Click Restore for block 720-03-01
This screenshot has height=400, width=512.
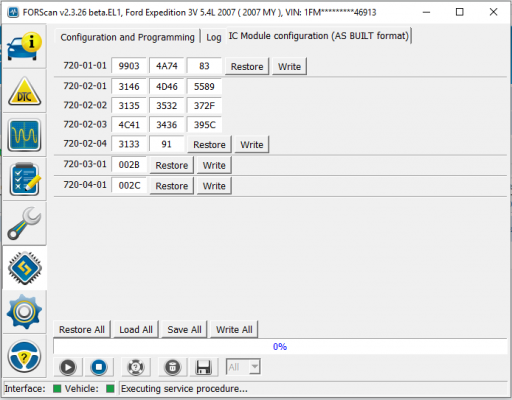[x=172, y=165]
